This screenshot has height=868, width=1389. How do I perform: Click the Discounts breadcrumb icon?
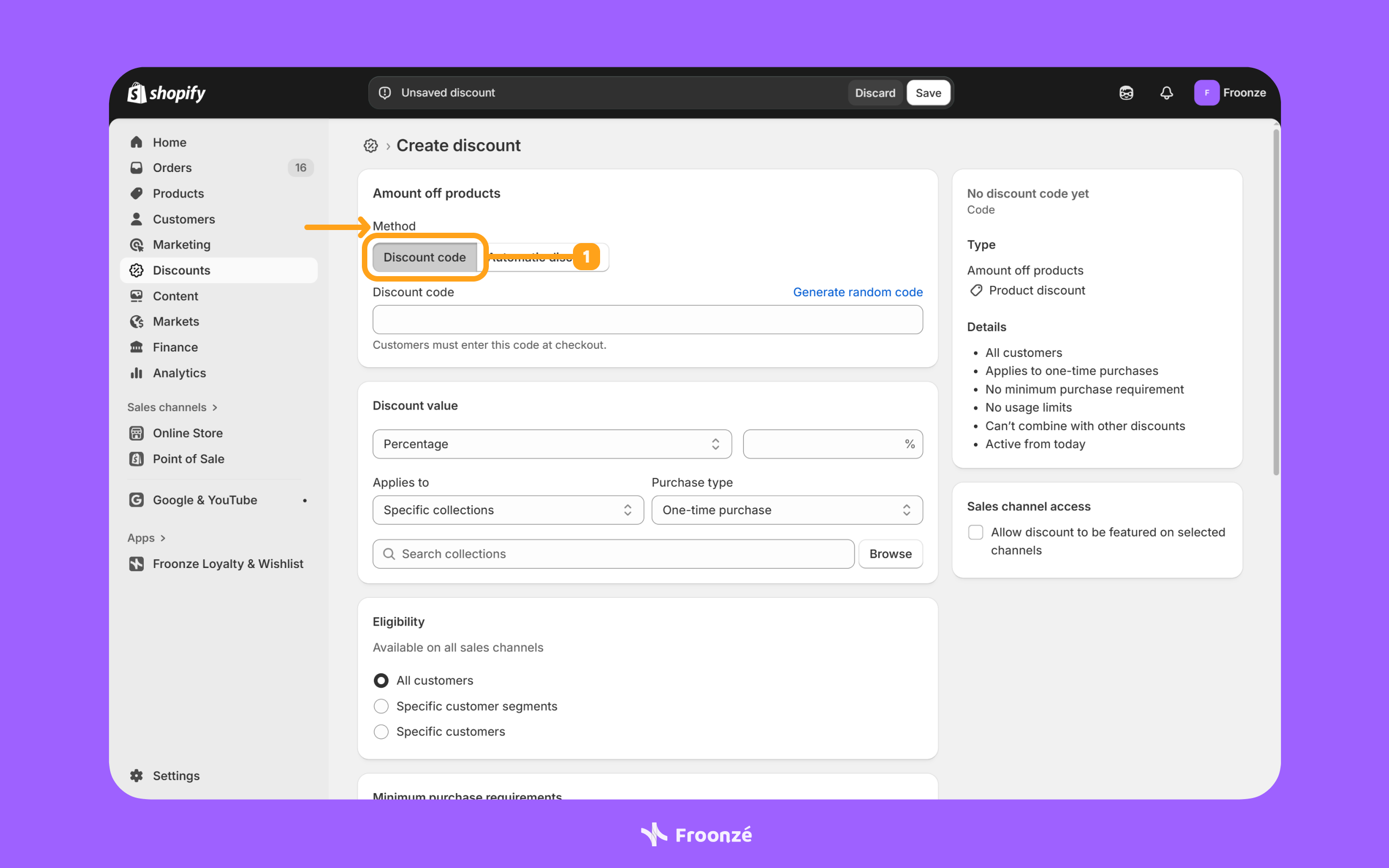pos(371,146)
